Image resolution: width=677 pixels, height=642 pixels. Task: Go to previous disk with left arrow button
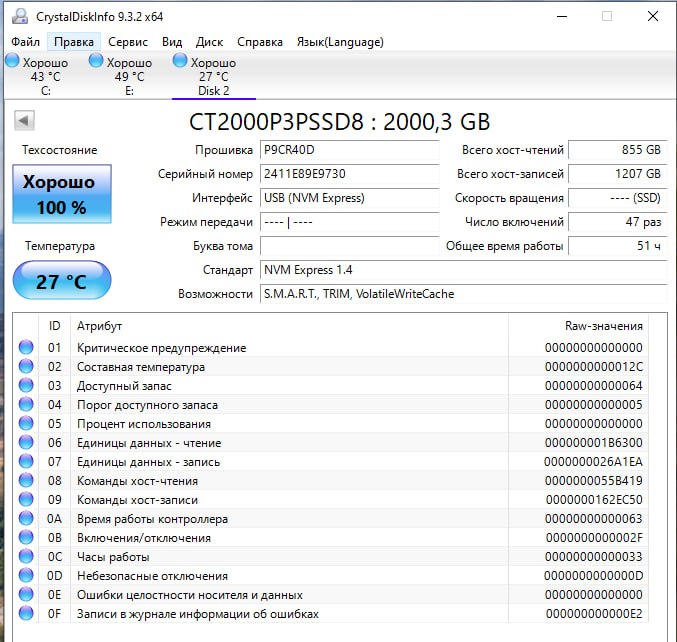[x=24, y=120]
